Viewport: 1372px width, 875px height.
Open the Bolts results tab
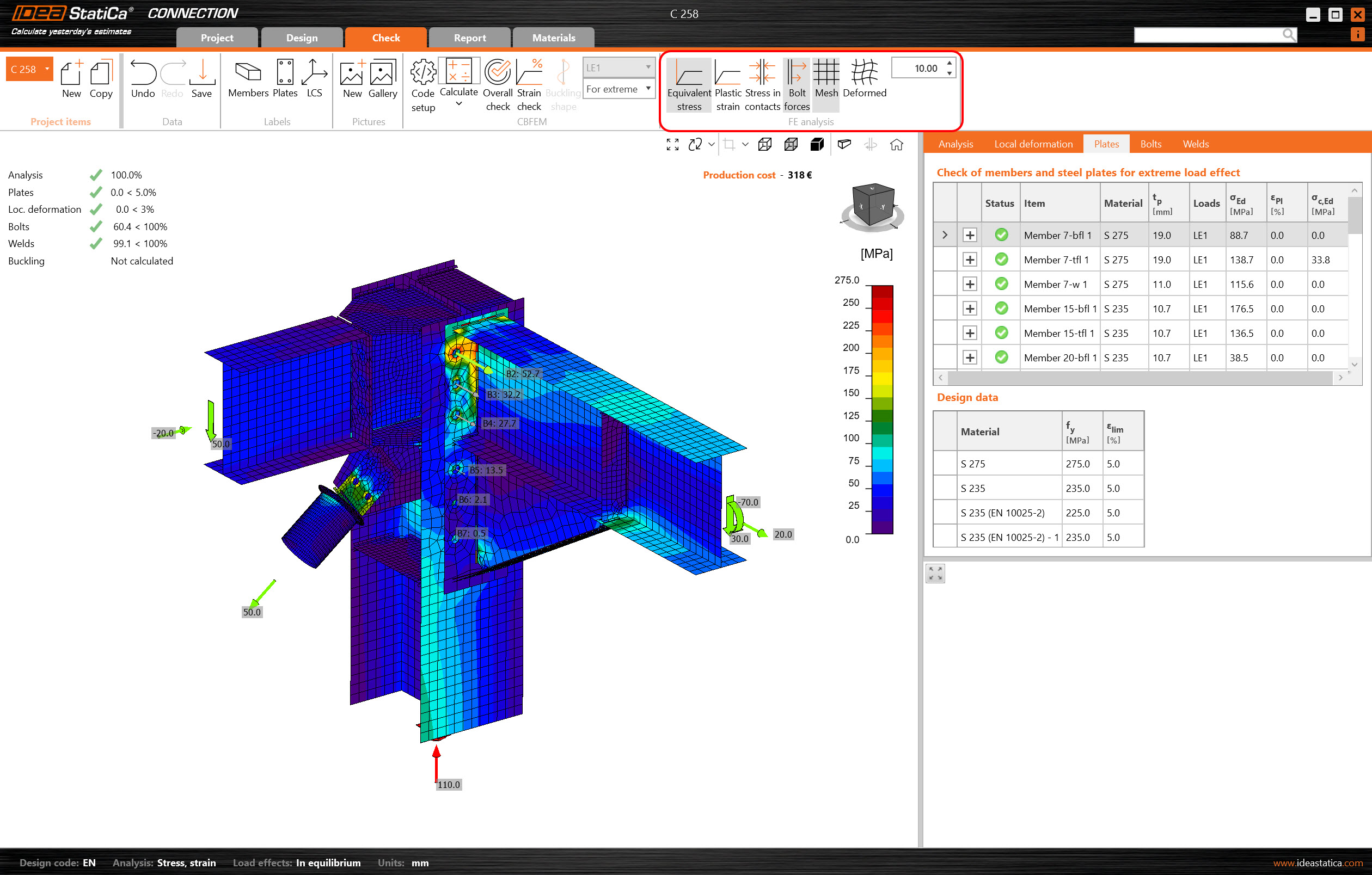(1150, 144)
